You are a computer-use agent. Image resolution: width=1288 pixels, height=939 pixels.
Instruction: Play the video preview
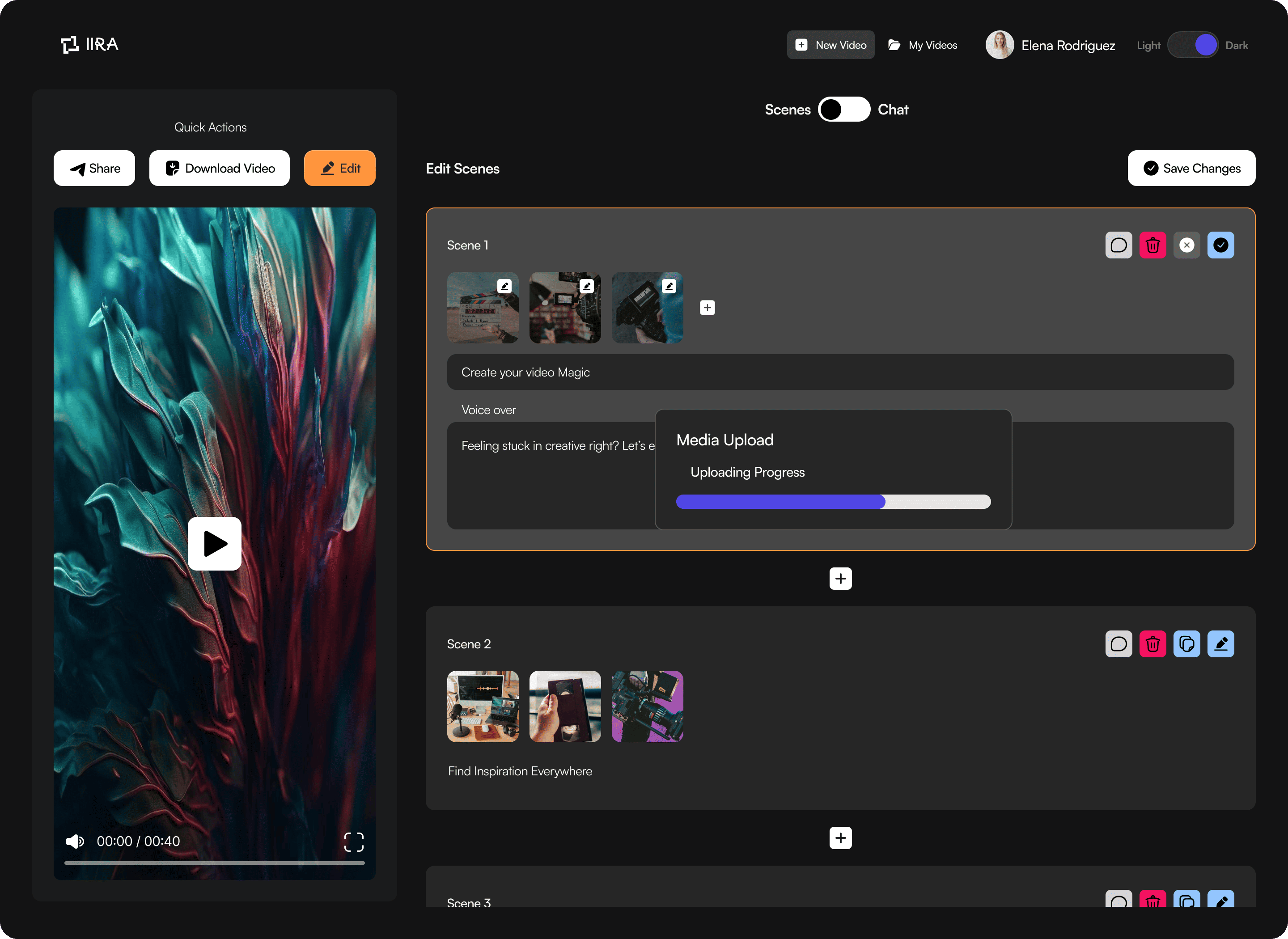pos(215,543)
